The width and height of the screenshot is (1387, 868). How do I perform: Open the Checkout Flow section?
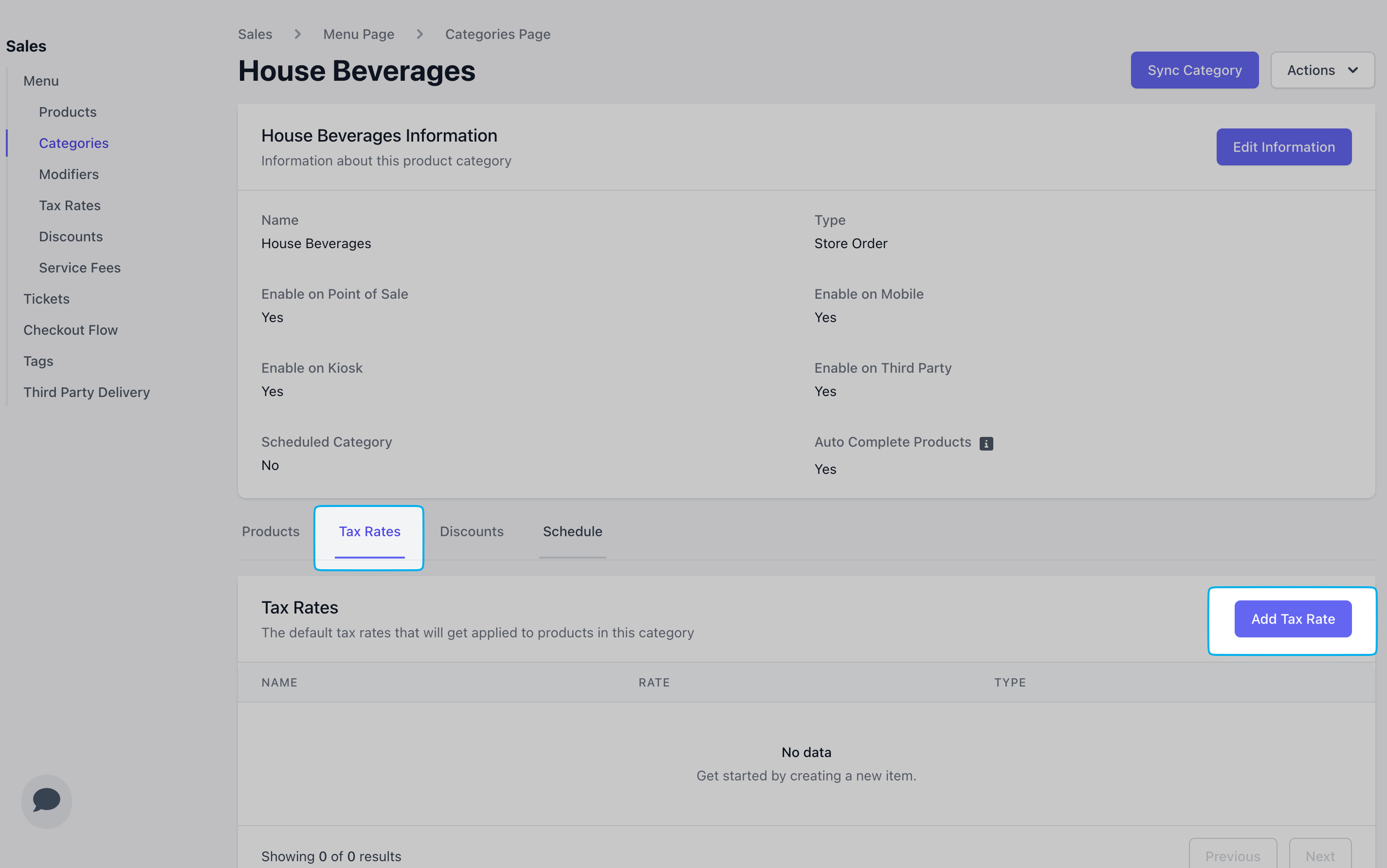click(x=71, y=330)
